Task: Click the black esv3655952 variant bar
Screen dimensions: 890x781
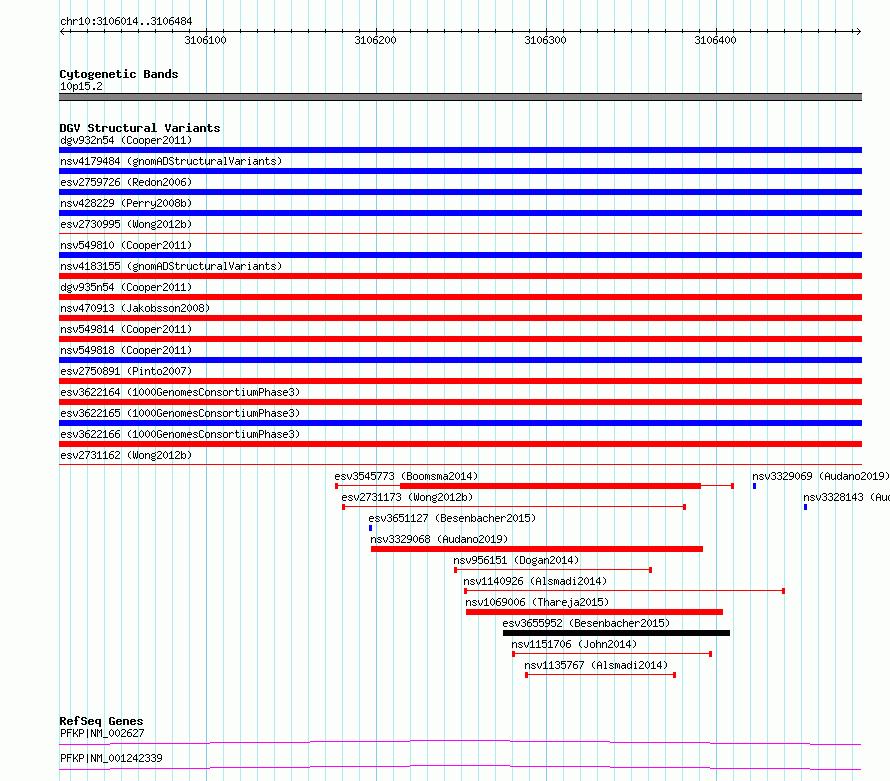Action: coord(616,633)
